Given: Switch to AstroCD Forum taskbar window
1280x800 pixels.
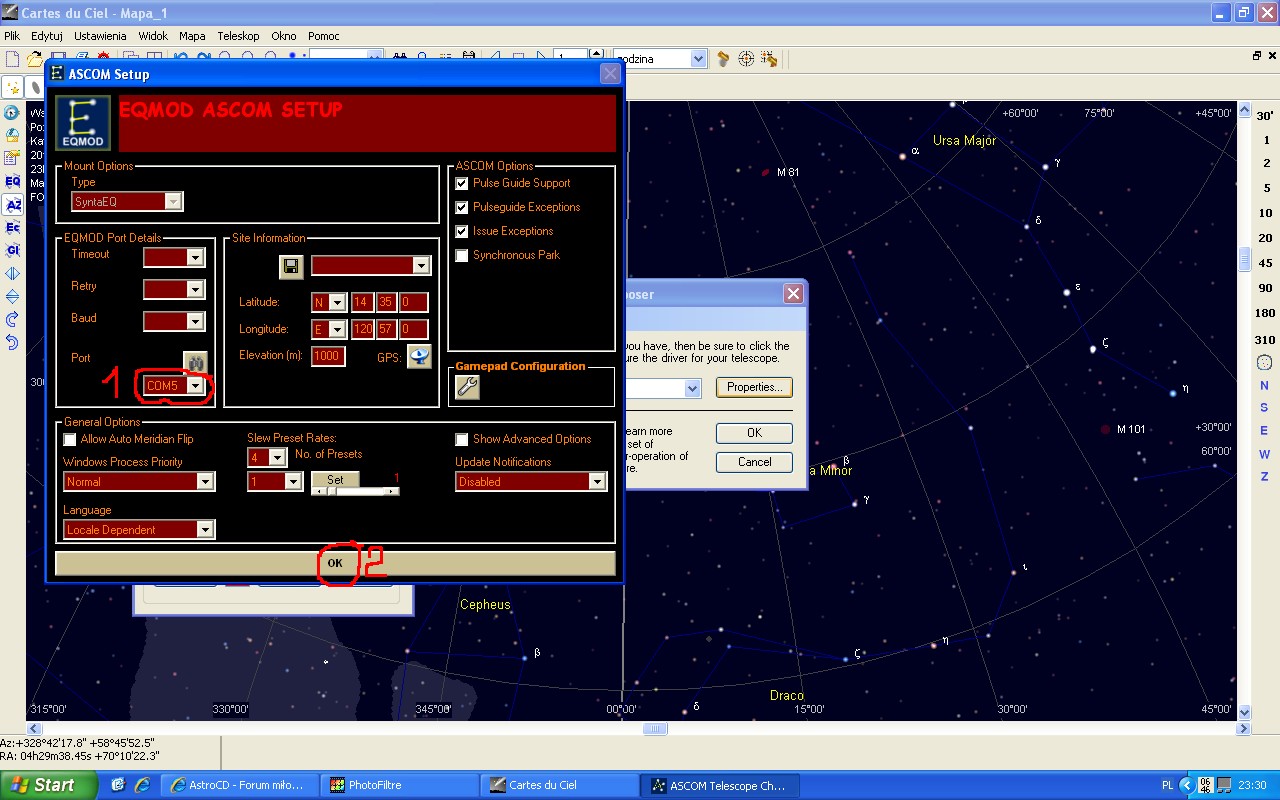Looking at the screenshot, I should click(x=240, y=785).
